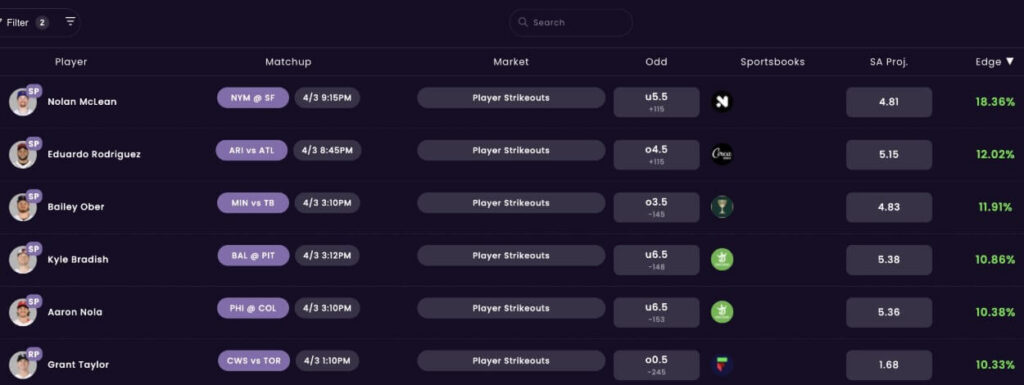The image size is (1024, 385).
Task: Open Eduardo Rodriguez's player avatar
Action: click(23, 155)
